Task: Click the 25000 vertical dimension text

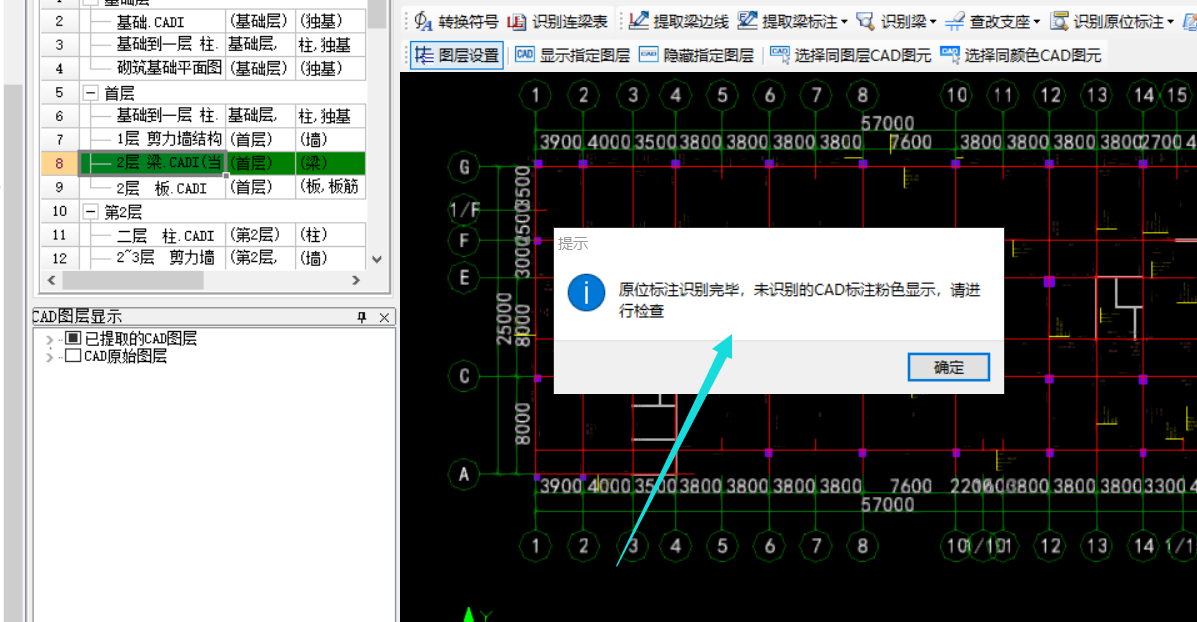Action: tap(504, 318)
